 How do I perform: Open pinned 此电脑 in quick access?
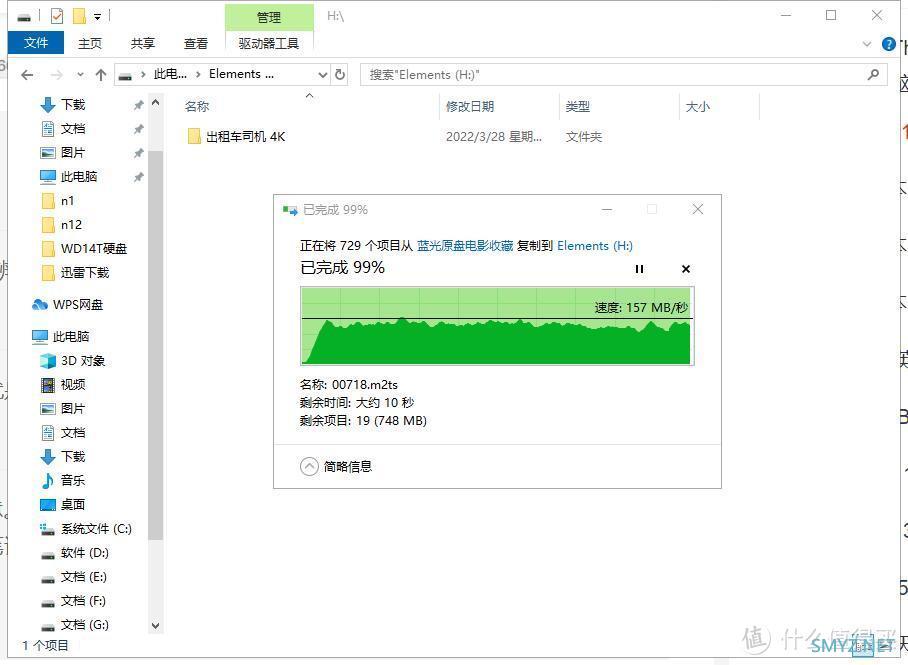(79, 177)
